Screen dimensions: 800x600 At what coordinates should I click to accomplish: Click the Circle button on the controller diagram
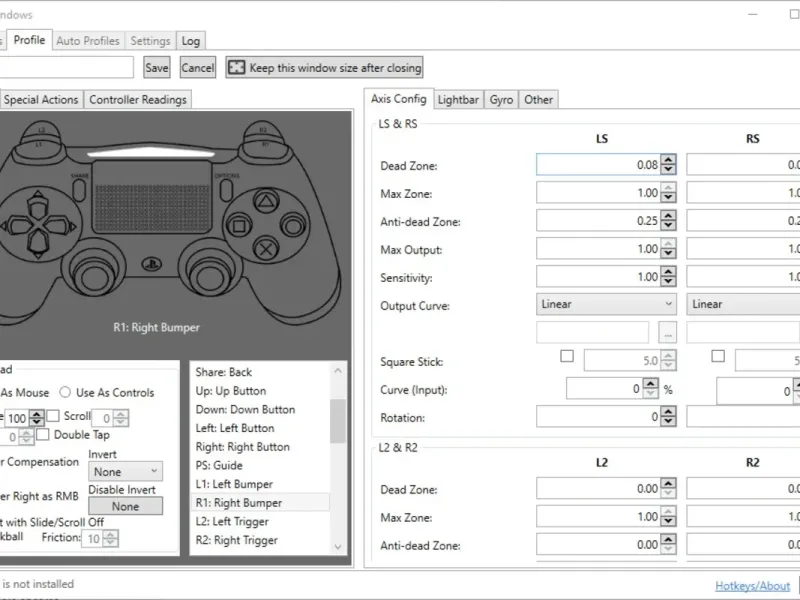[x=293, y=225]
